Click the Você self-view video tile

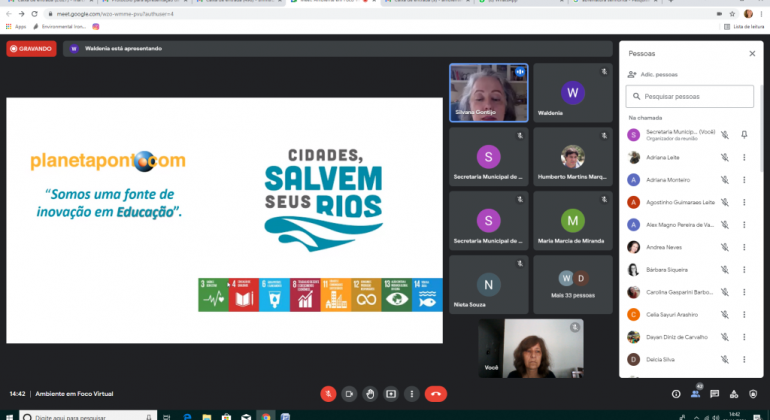pyautogui.click(x=531, y=348)
